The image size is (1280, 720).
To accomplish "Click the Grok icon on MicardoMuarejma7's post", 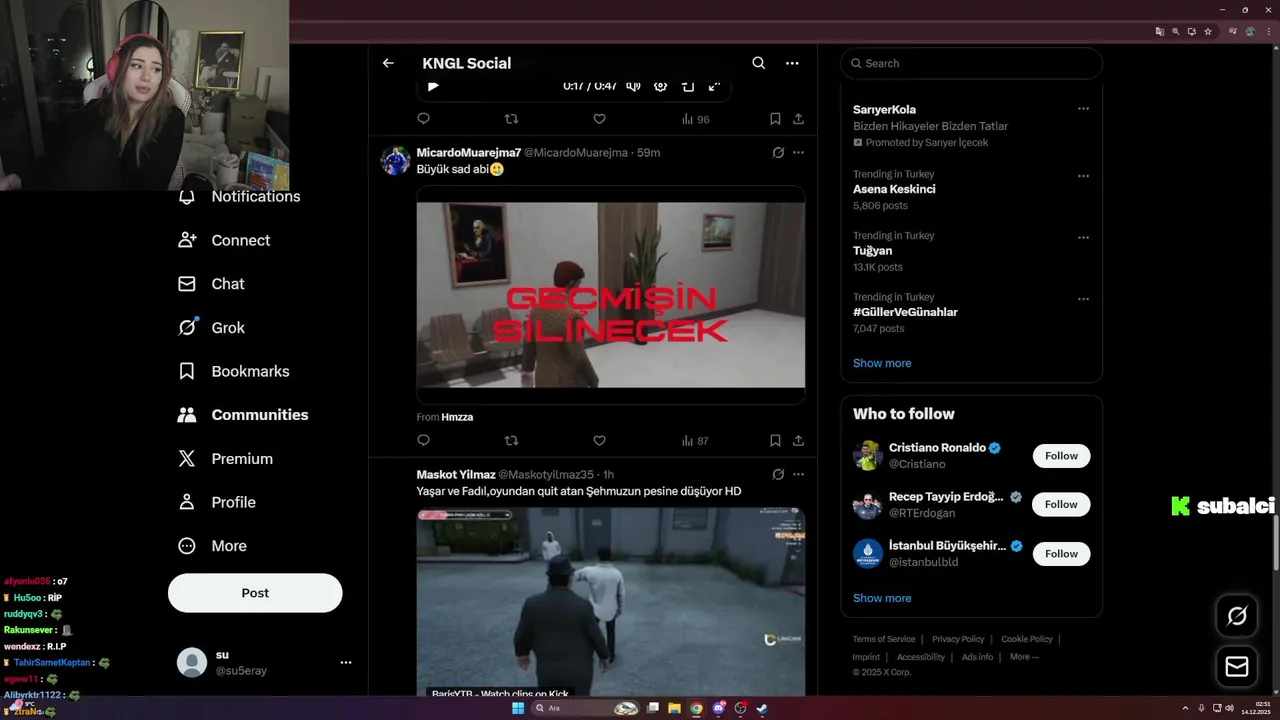I will pyautogui.click(x=778, y=153).
